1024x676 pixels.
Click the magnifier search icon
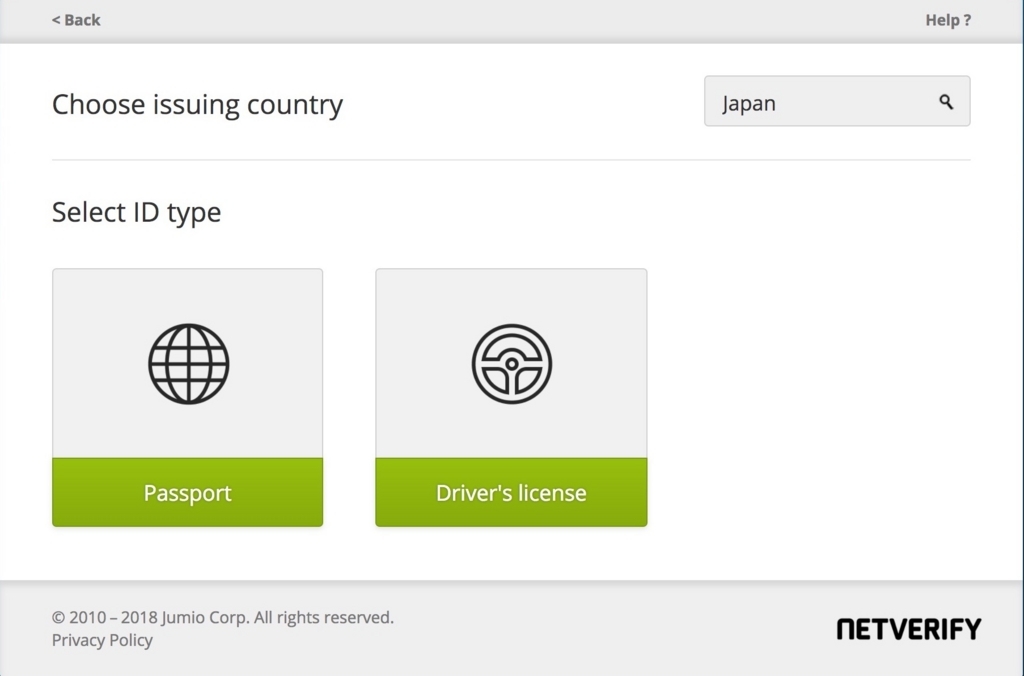[x=946, y=102]
